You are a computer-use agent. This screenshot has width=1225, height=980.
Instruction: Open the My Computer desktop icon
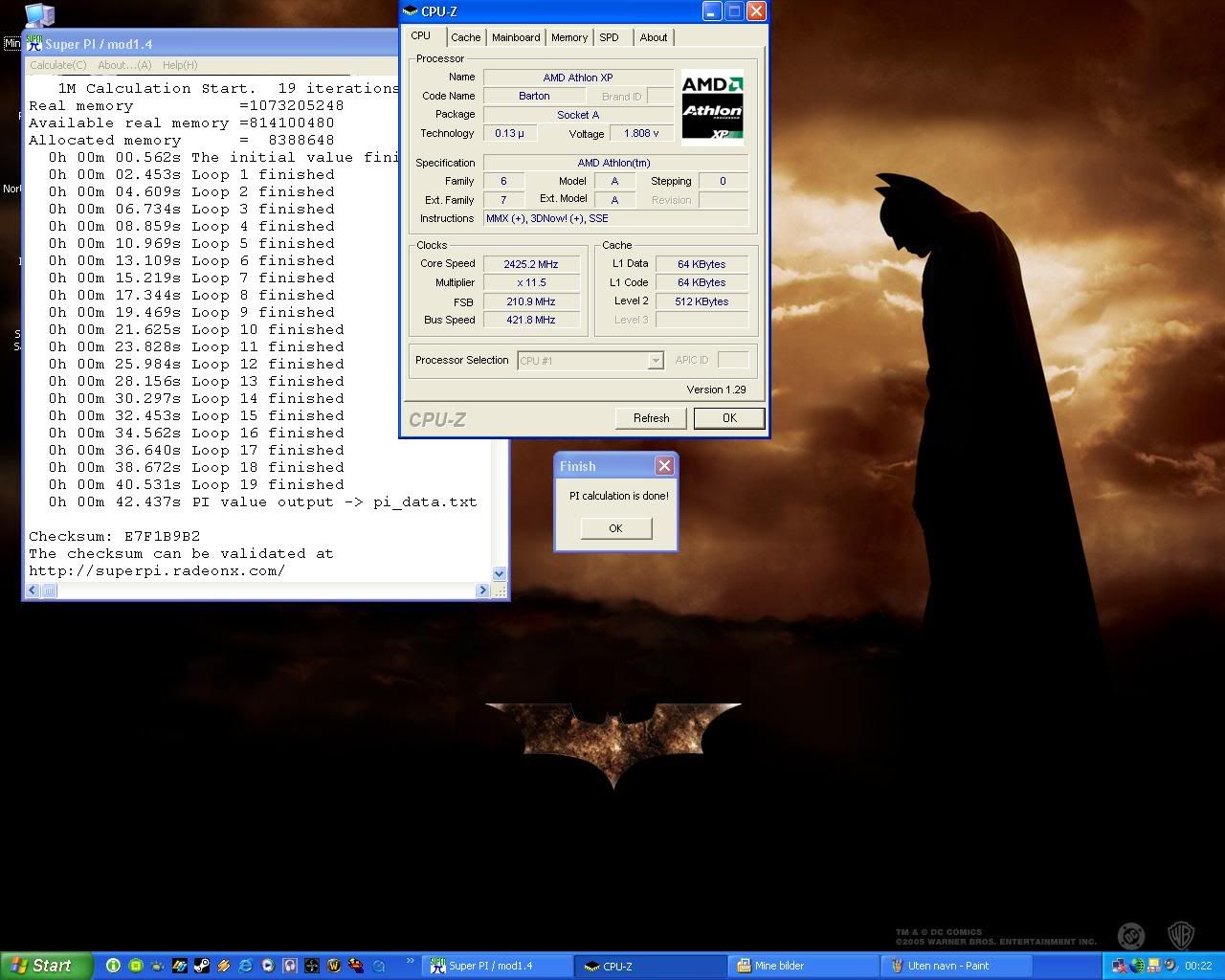39,14
